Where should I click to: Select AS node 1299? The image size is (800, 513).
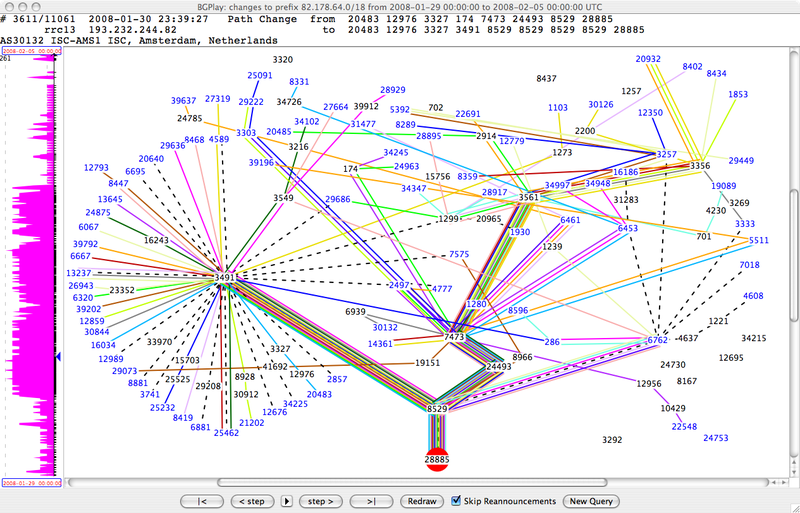click(449, 218)
